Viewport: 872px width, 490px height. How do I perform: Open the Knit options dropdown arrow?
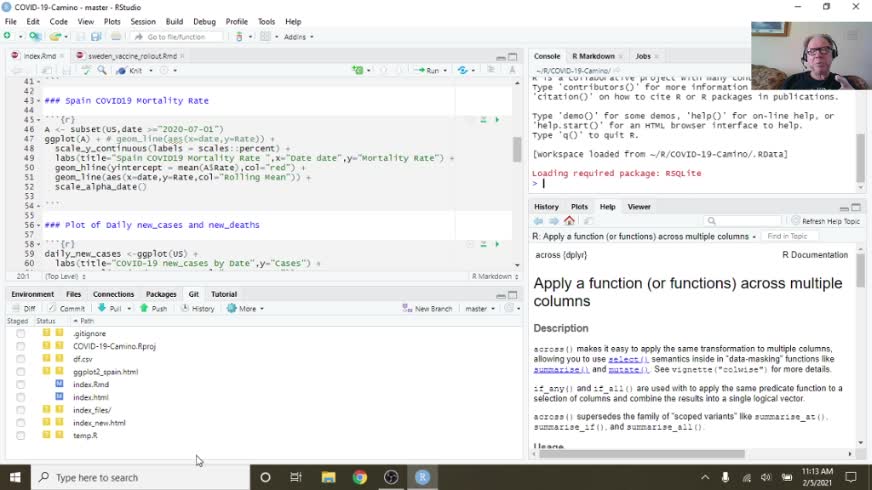pyautogui.click(x=151, y=71)
